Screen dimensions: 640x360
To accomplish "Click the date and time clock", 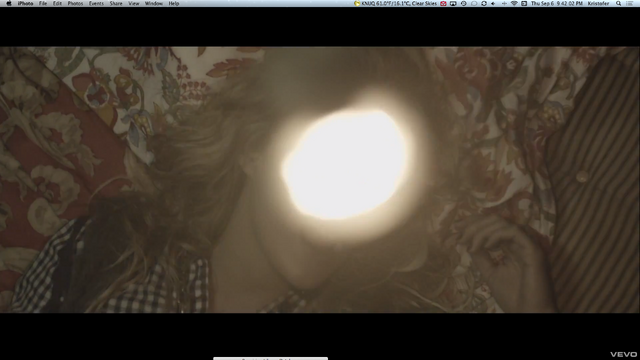I will (557, 3).
